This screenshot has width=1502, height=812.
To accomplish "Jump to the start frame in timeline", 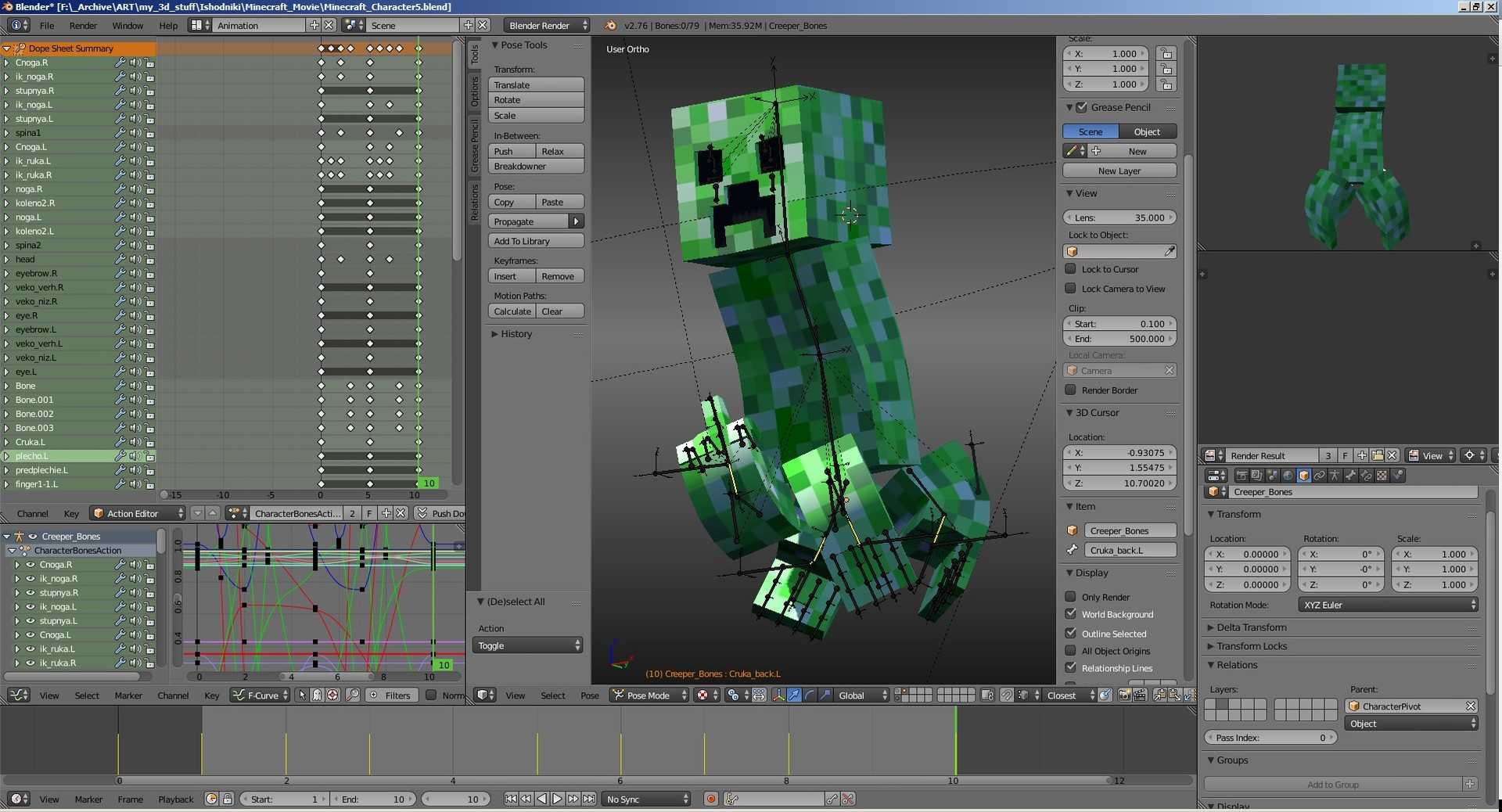I will click(x=511, y=799).
